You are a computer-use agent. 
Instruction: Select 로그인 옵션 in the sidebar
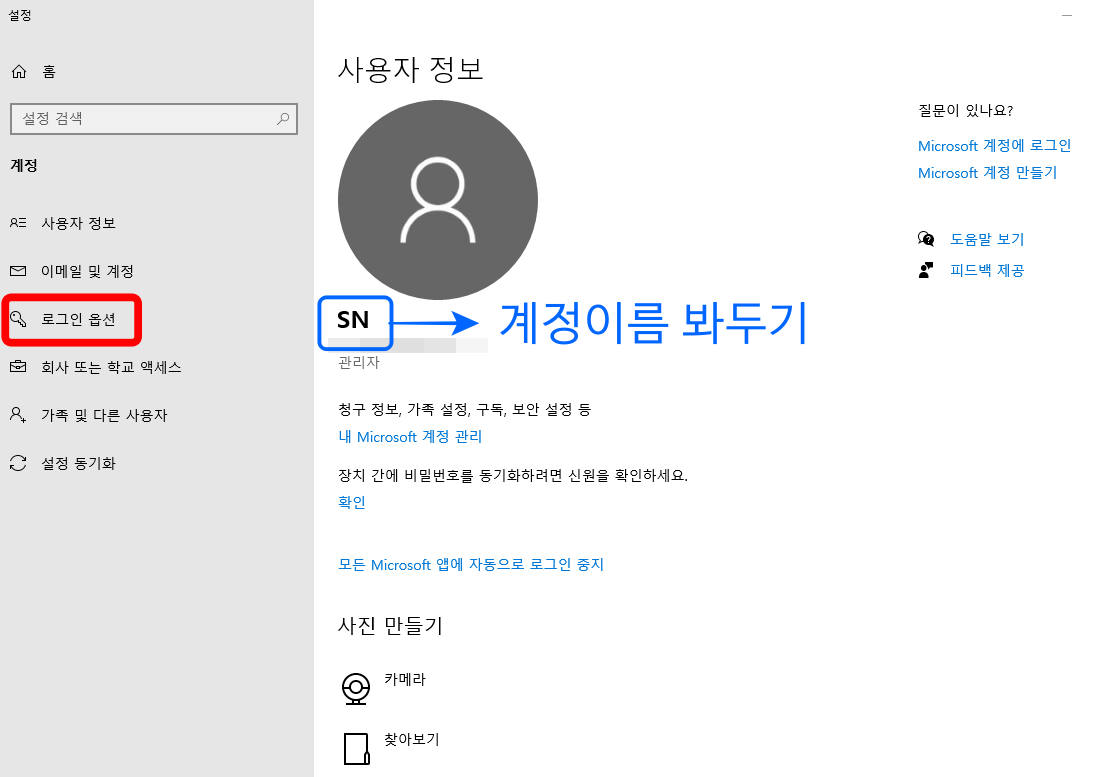pyautogui.click(x=78, y=319)
